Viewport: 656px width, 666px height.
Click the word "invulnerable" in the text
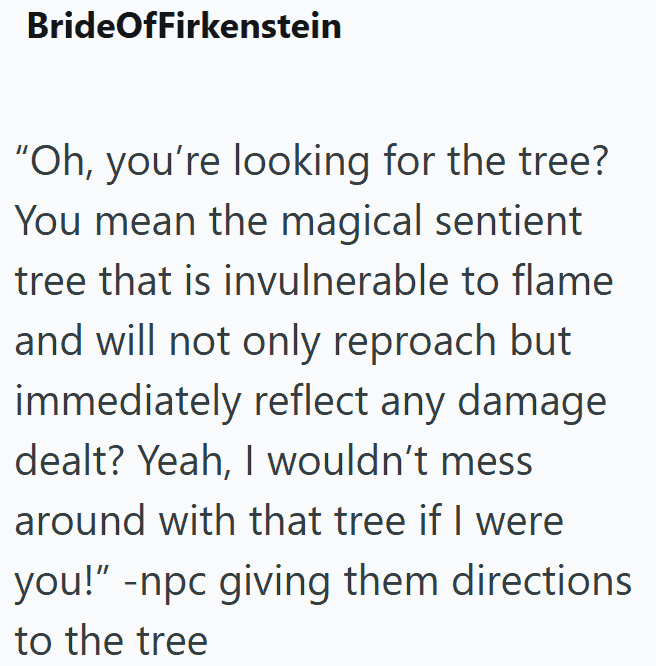(x=336, y=281)
